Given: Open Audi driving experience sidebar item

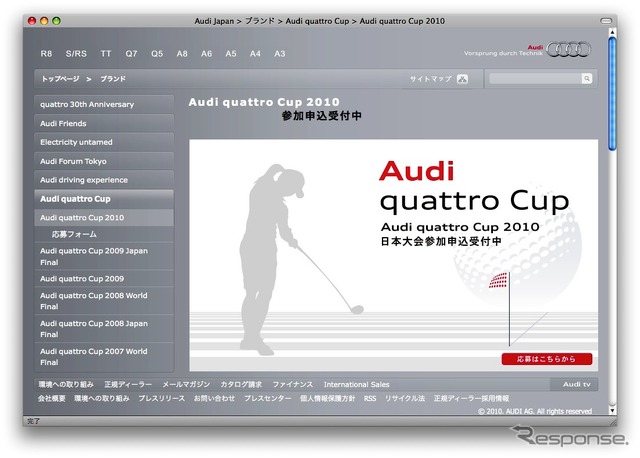Looking at the screenshot, I should point(104,180).
